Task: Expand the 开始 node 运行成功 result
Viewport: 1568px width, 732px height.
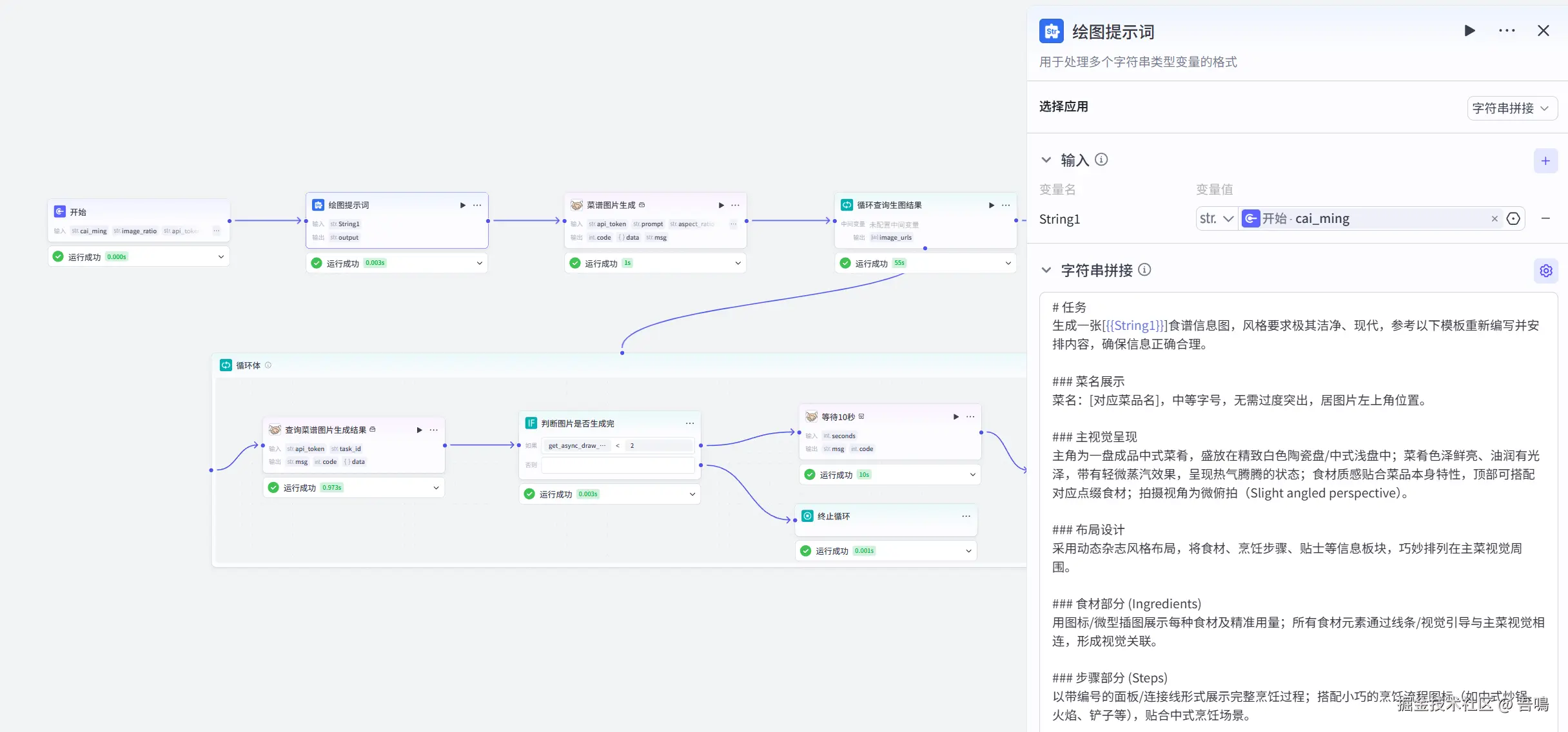Action: coord(220,256)
